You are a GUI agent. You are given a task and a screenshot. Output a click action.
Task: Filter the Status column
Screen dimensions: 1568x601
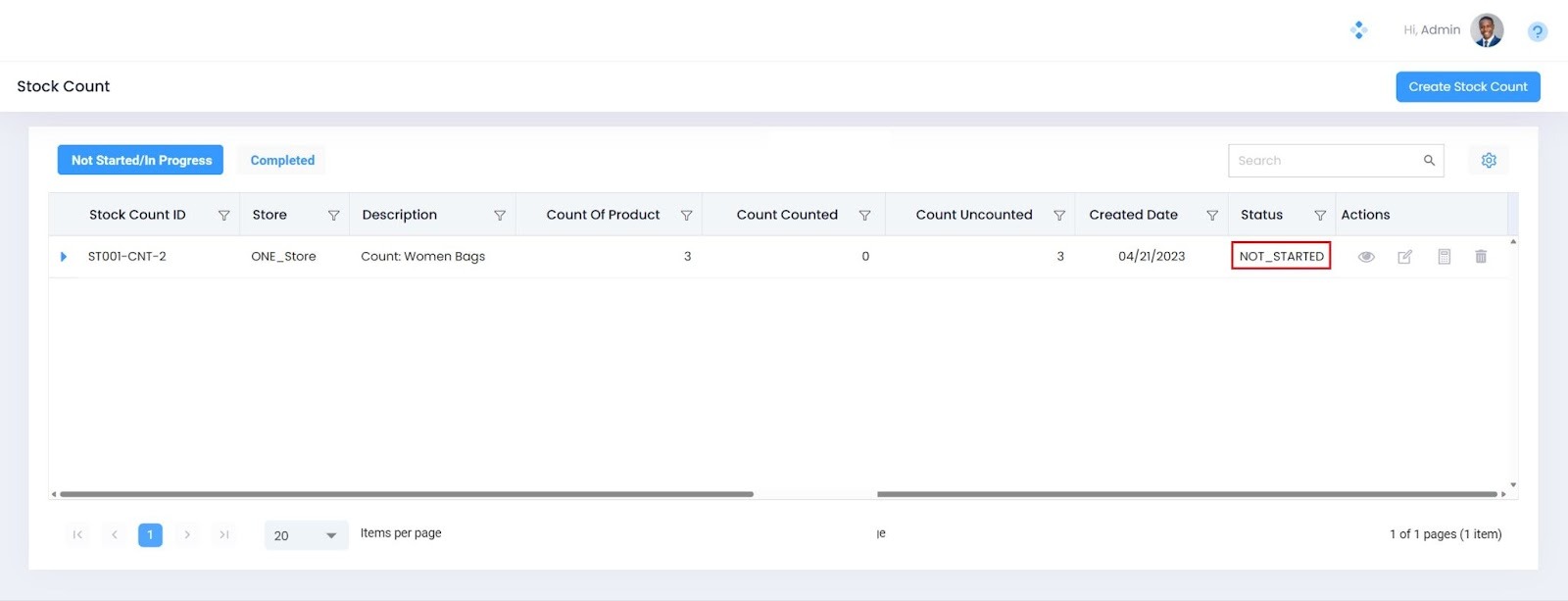[x=1320, y=216]
